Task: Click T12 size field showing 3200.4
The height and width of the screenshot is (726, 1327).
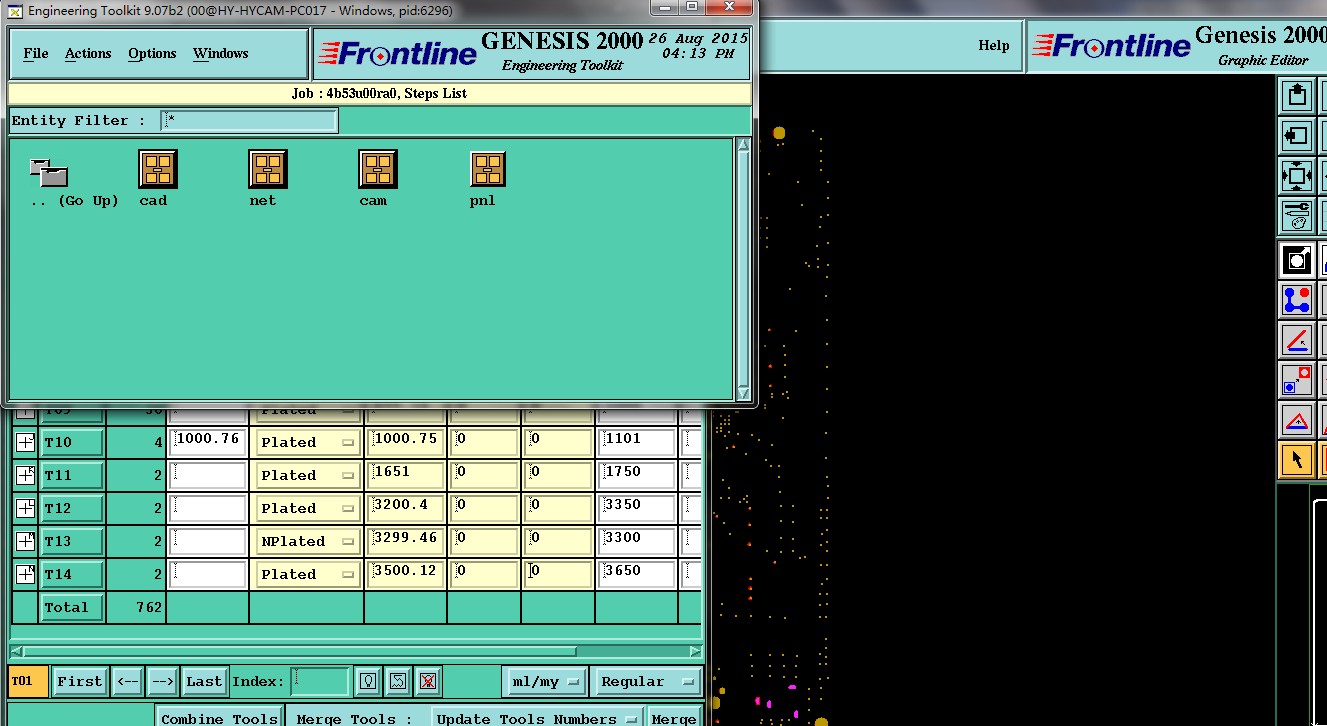Action: [x=405, y=508]
